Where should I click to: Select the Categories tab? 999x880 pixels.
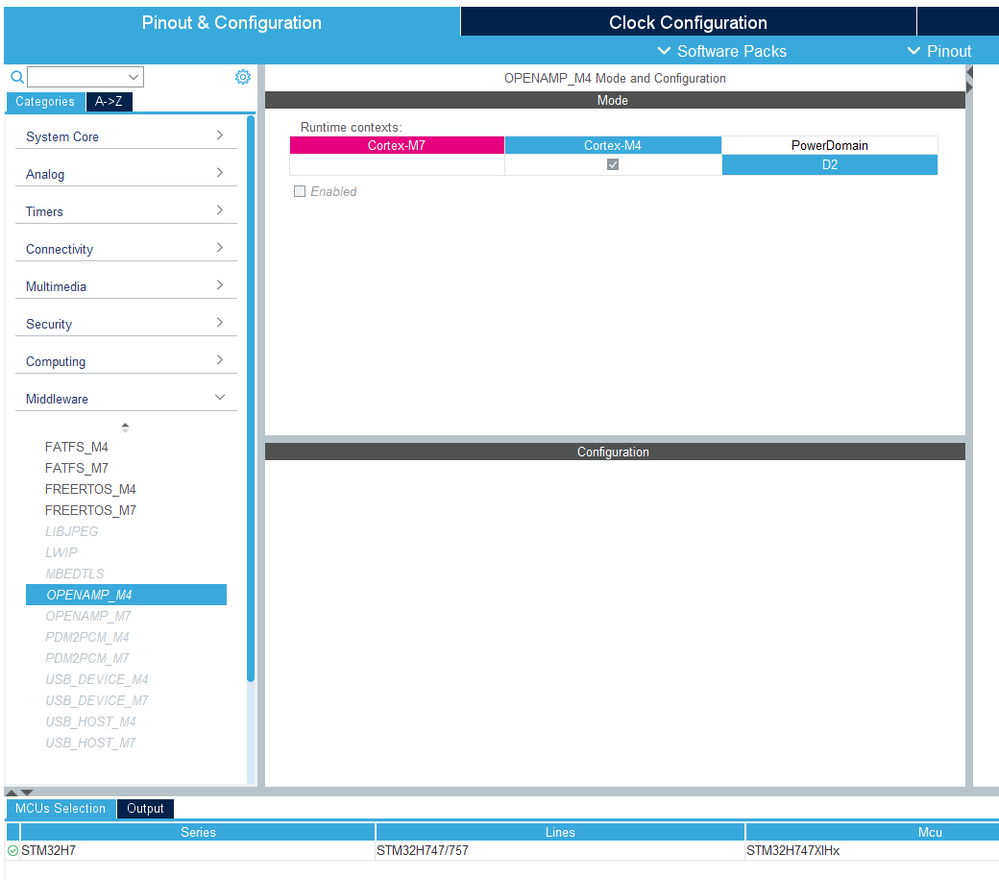tap(45, 101)
